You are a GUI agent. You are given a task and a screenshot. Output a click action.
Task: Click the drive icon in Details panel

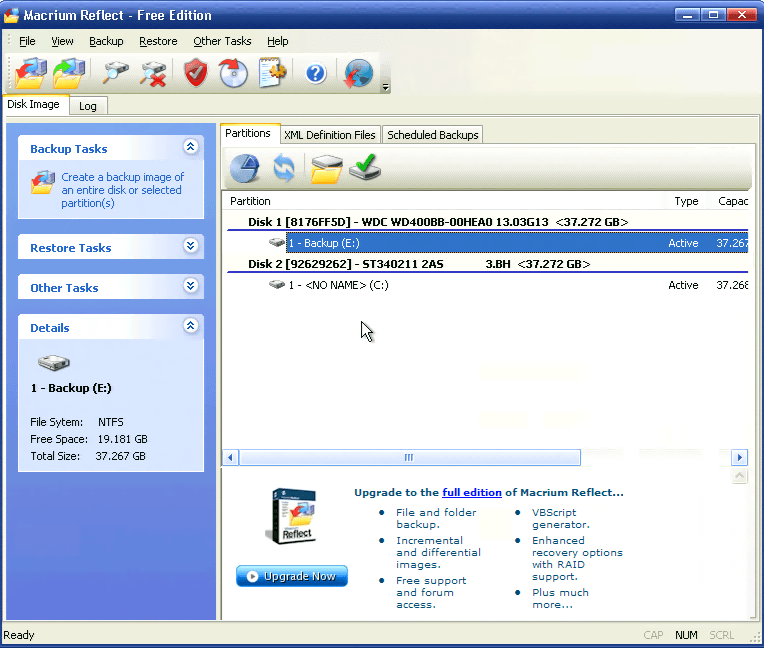point(54,362)
